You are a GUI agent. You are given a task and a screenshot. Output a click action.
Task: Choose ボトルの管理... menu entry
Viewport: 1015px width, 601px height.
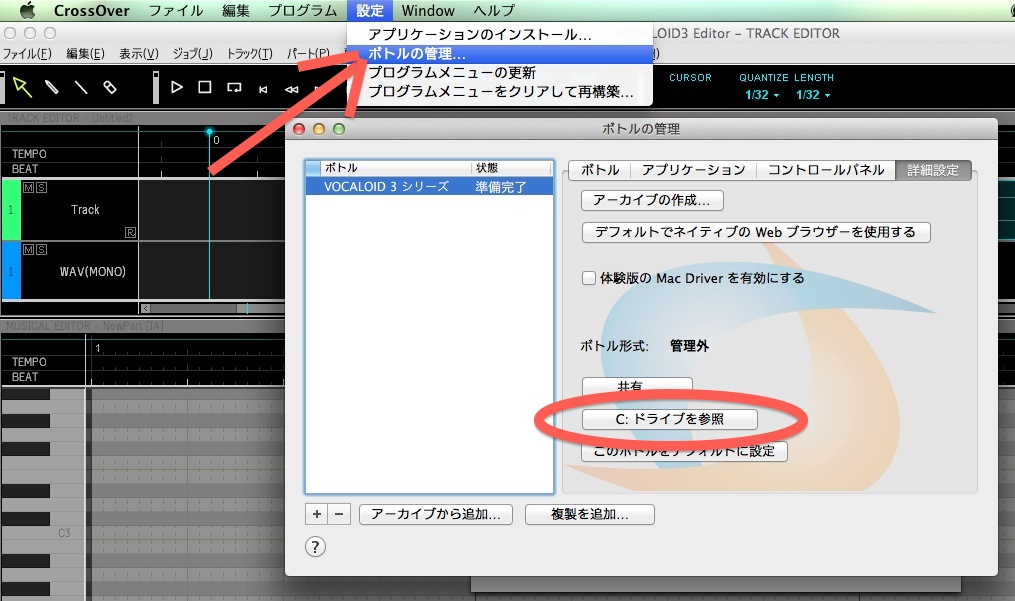[499, 54]
